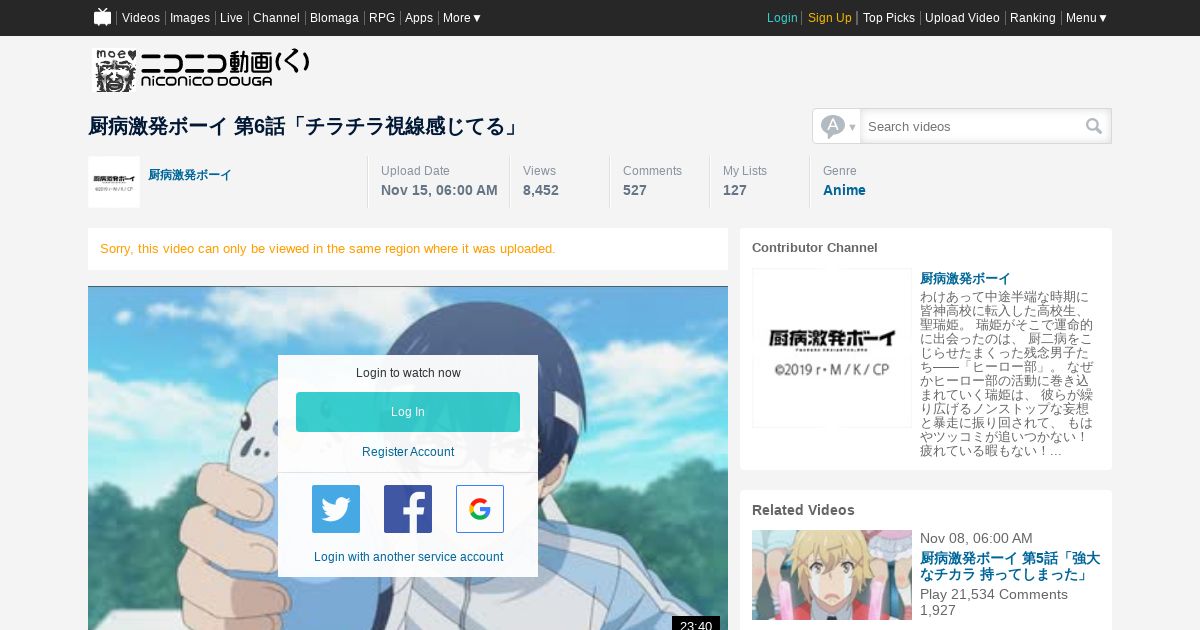Click the Niconico TV icon in top bar
Viewport: 1200px width, 630px height.
102,17
